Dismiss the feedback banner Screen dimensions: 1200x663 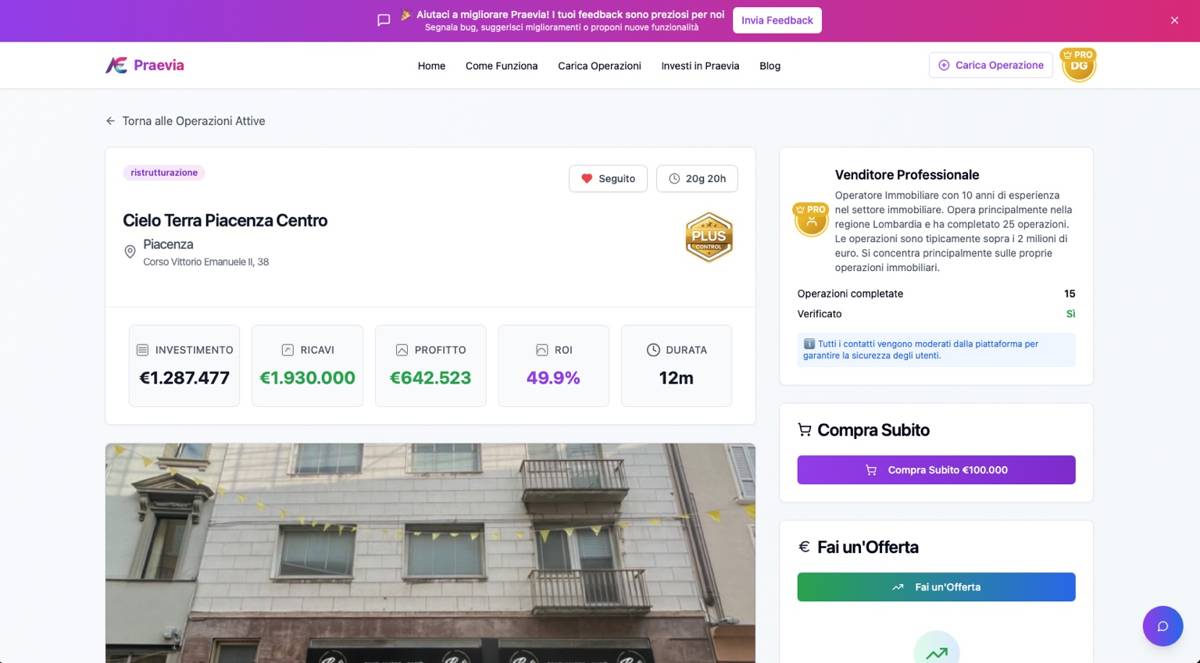coord(1174,20)
